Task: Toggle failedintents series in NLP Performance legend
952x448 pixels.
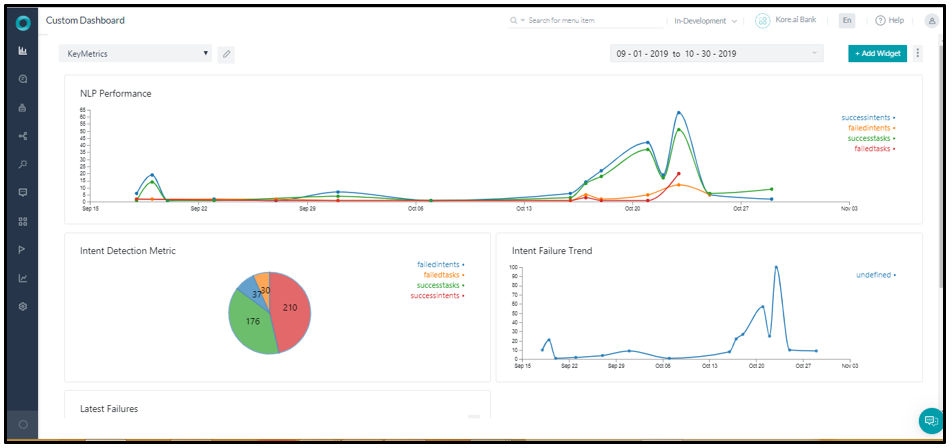Action: [871, 128]
